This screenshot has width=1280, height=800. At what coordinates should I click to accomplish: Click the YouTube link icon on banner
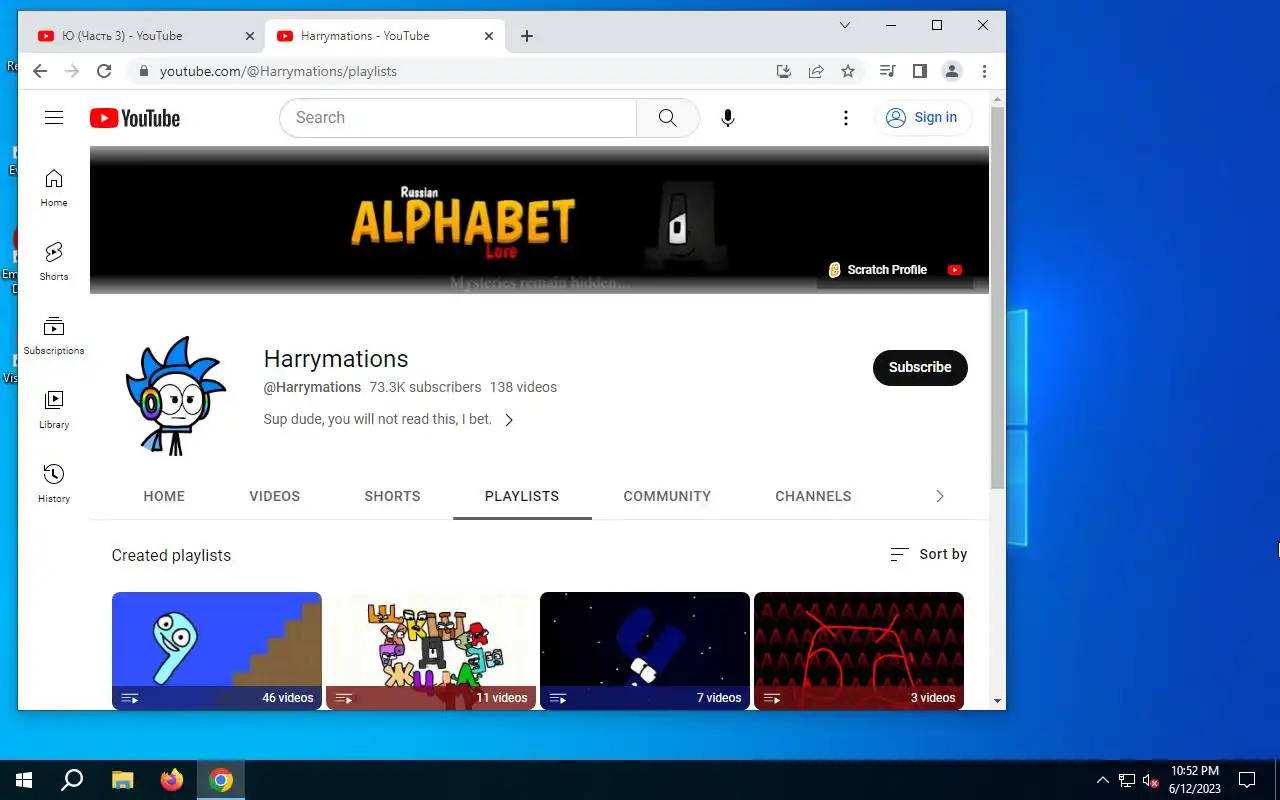coord(955,270)
